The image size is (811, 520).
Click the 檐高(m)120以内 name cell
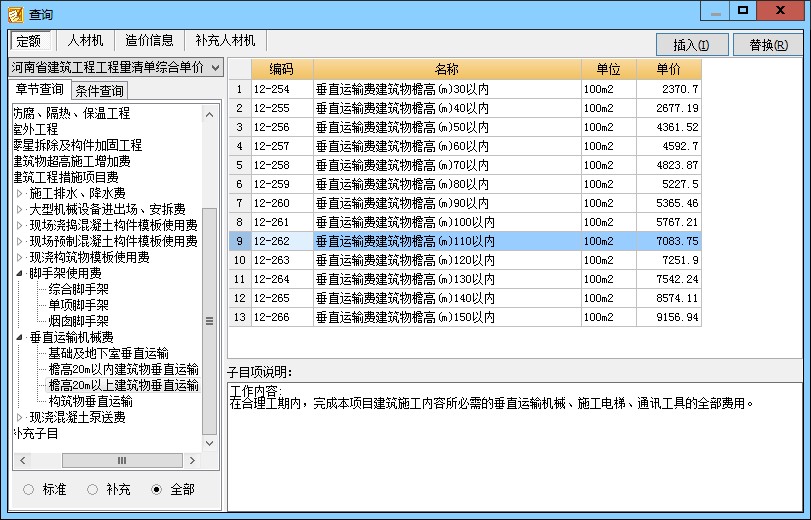447,260
